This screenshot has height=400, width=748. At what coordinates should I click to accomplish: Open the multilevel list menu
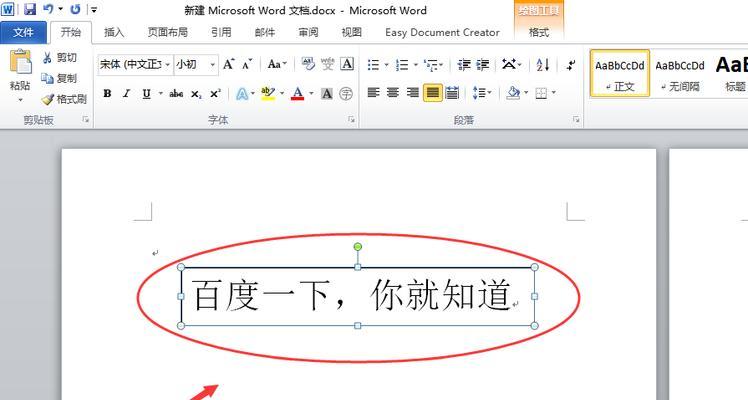tap(433, 64)
